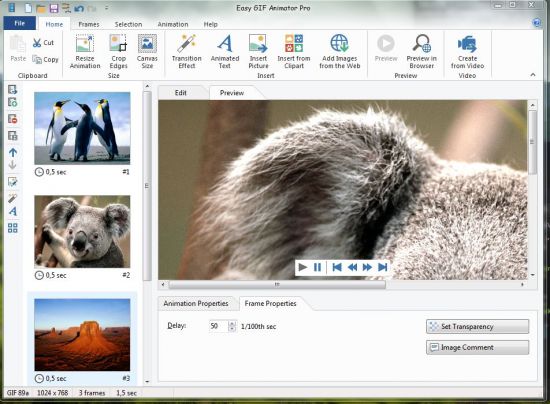Click the ribbon Preview play icon
The height and width of the screenshot is (404, 550).
point(386,43)
